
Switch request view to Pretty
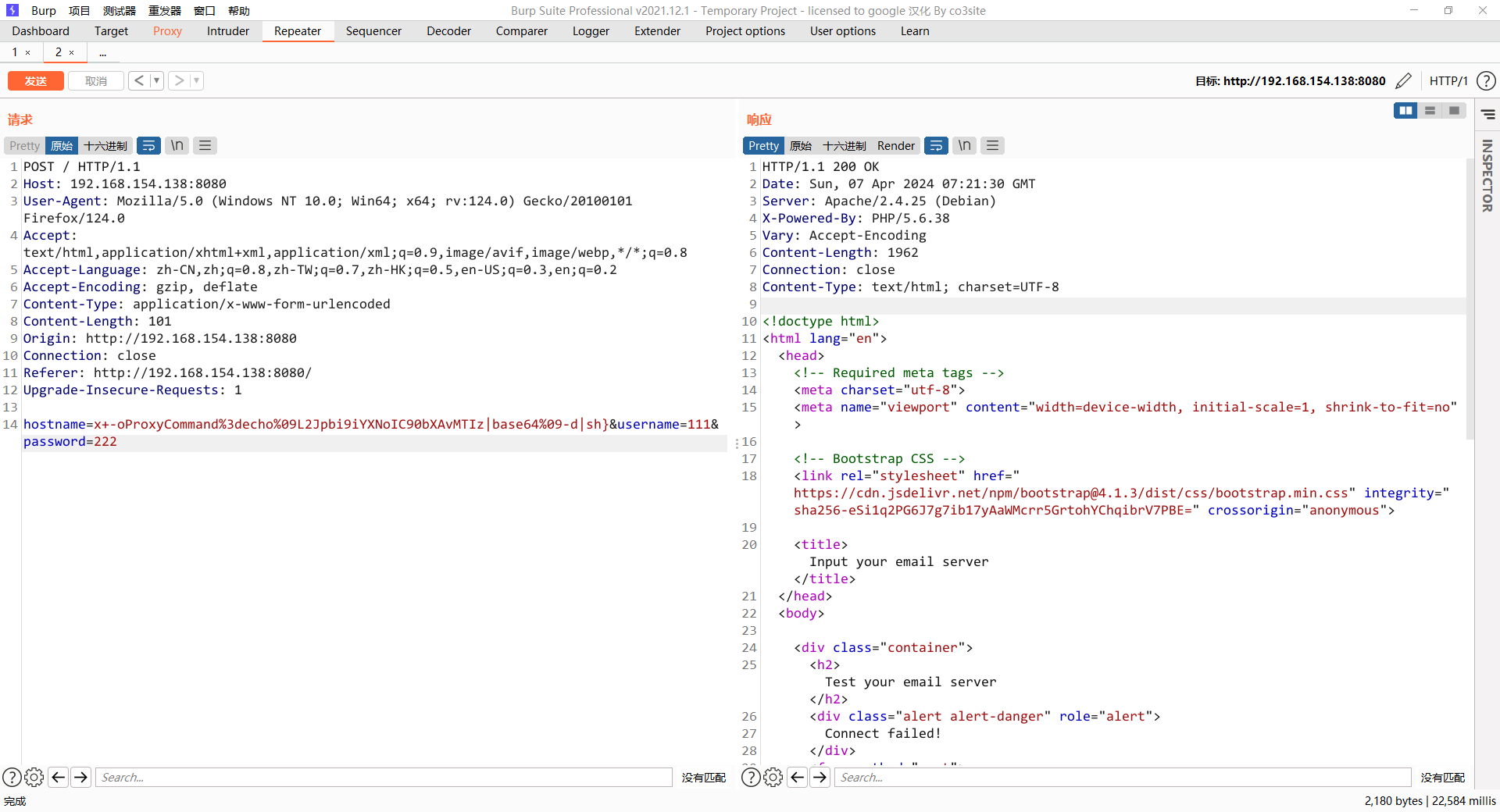(x=24, y=146)
